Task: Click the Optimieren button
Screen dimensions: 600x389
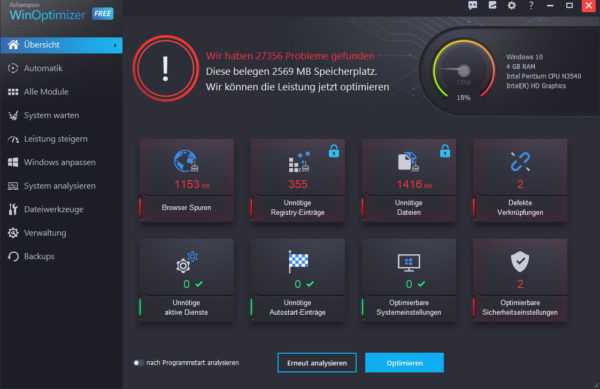Action: [x=404, y=363]
